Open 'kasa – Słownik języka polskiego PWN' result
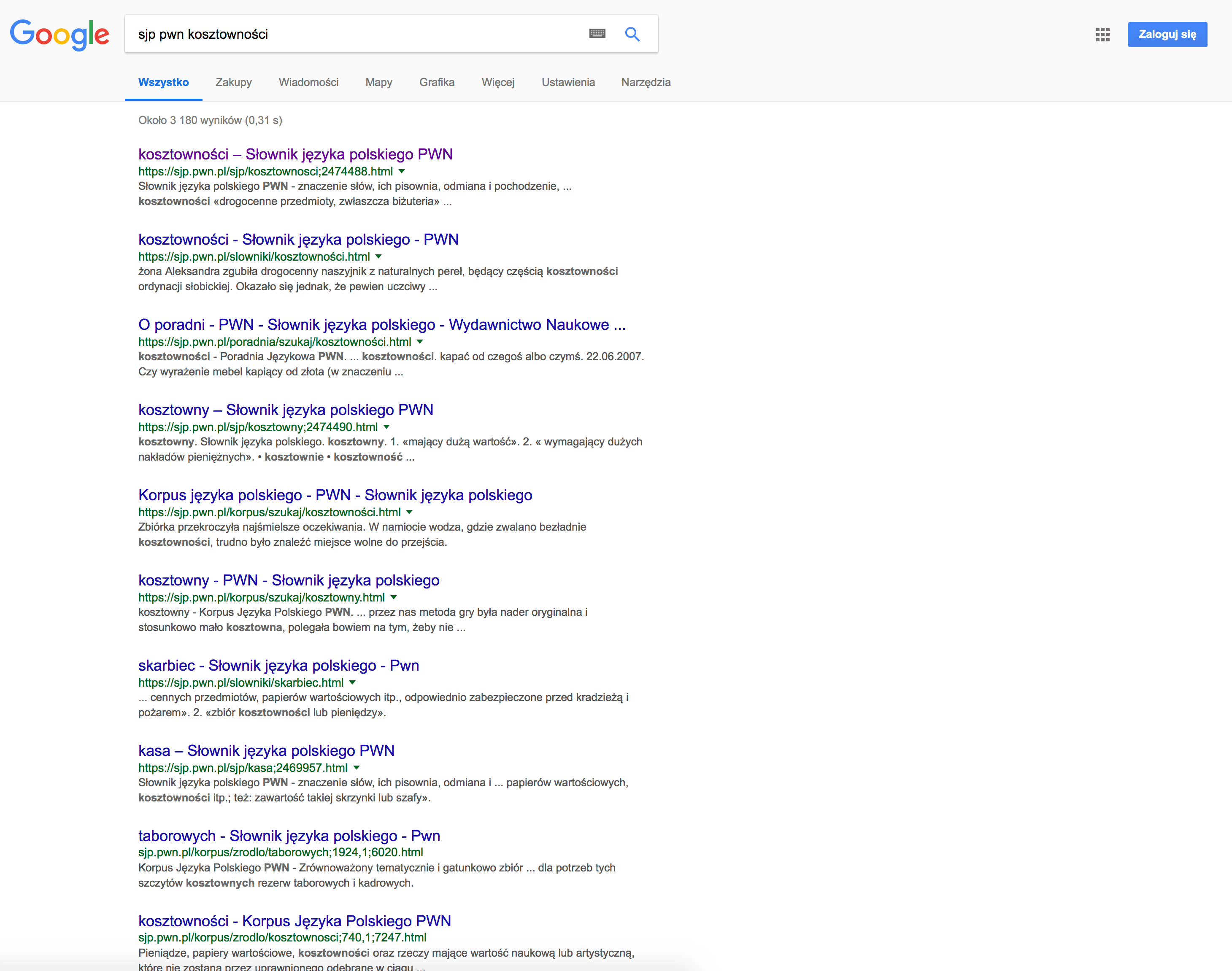This screenshot has height=971, width=1232. point(267,751)
